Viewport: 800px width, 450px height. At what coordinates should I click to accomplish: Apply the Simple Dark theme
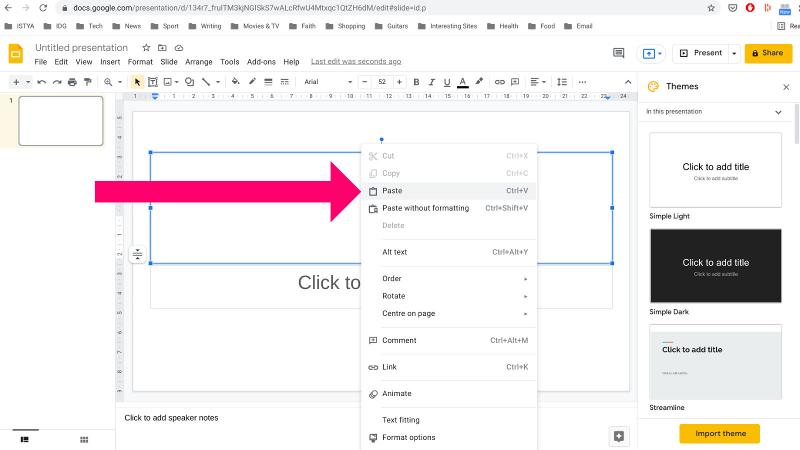point(715,266)
